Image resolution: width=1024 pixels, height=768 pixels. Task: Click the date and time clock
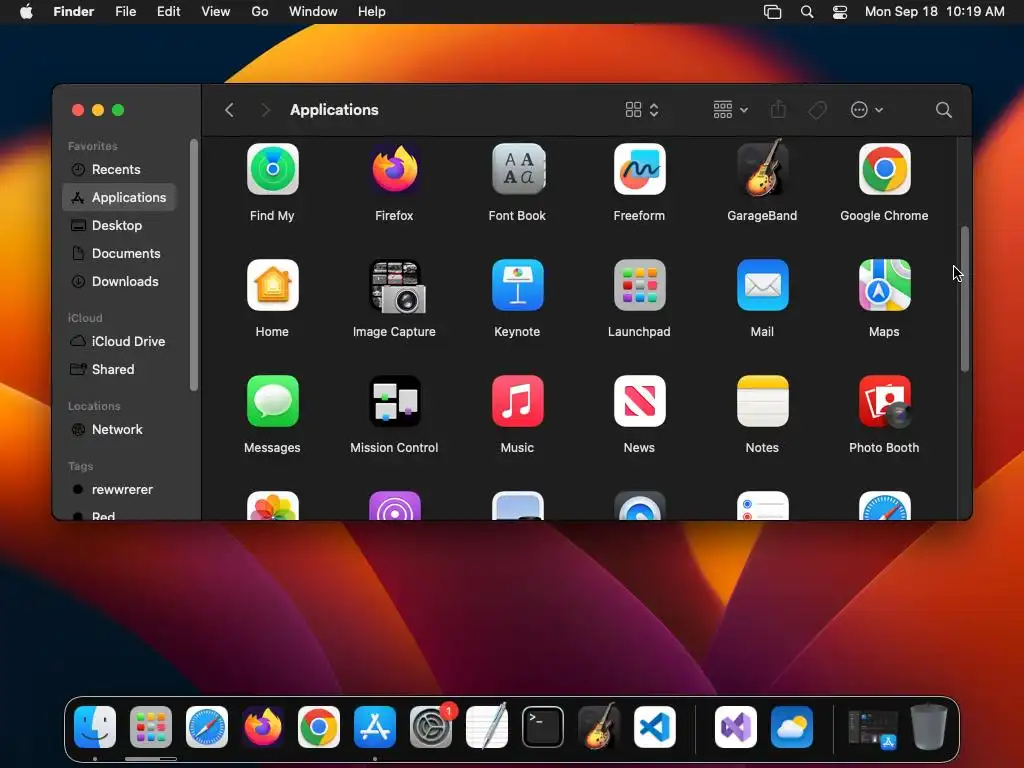(935, 12)
